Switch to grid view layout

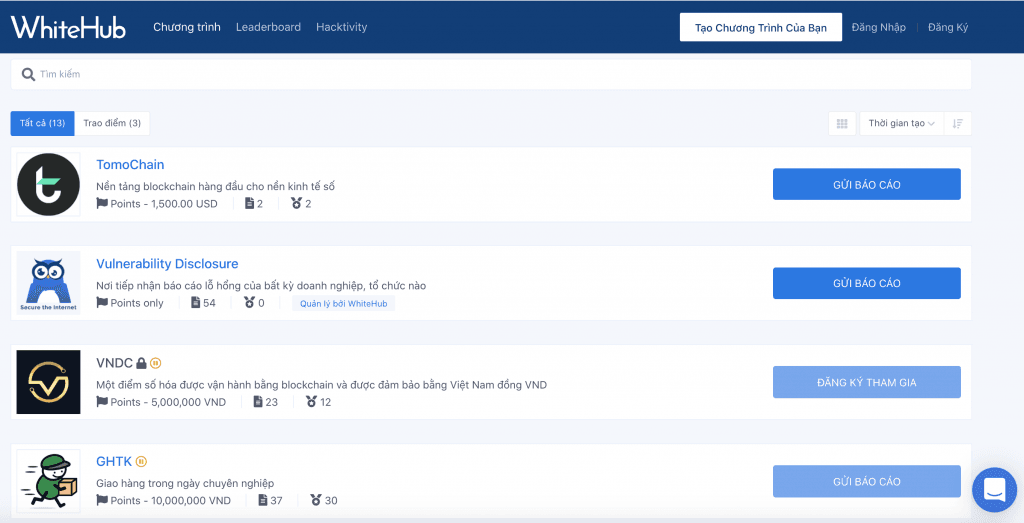pos(842,123)
